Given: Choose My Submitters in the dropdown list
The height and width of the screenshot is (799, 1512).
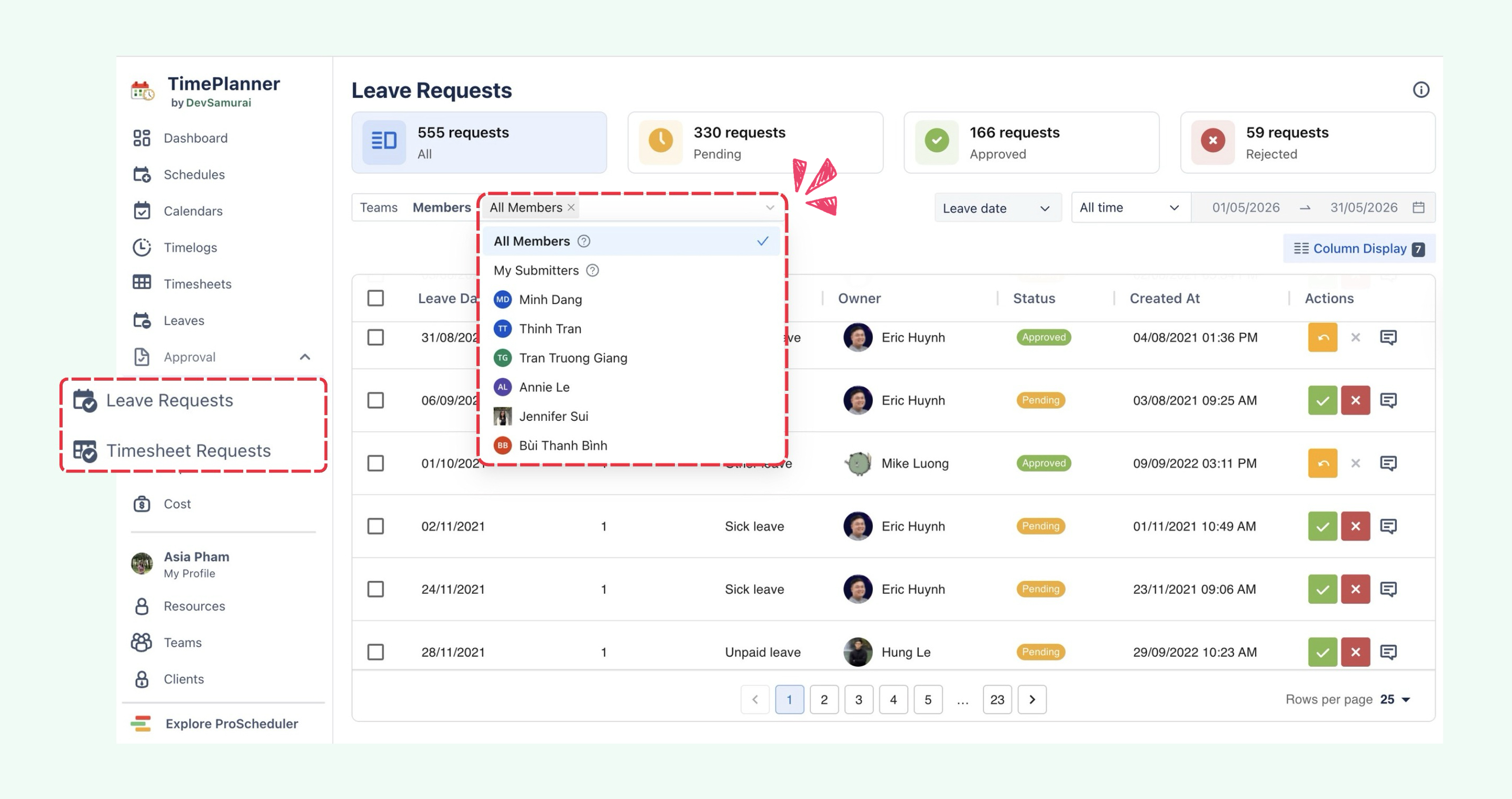Looking at the screenshot, I should click(631, 271).
